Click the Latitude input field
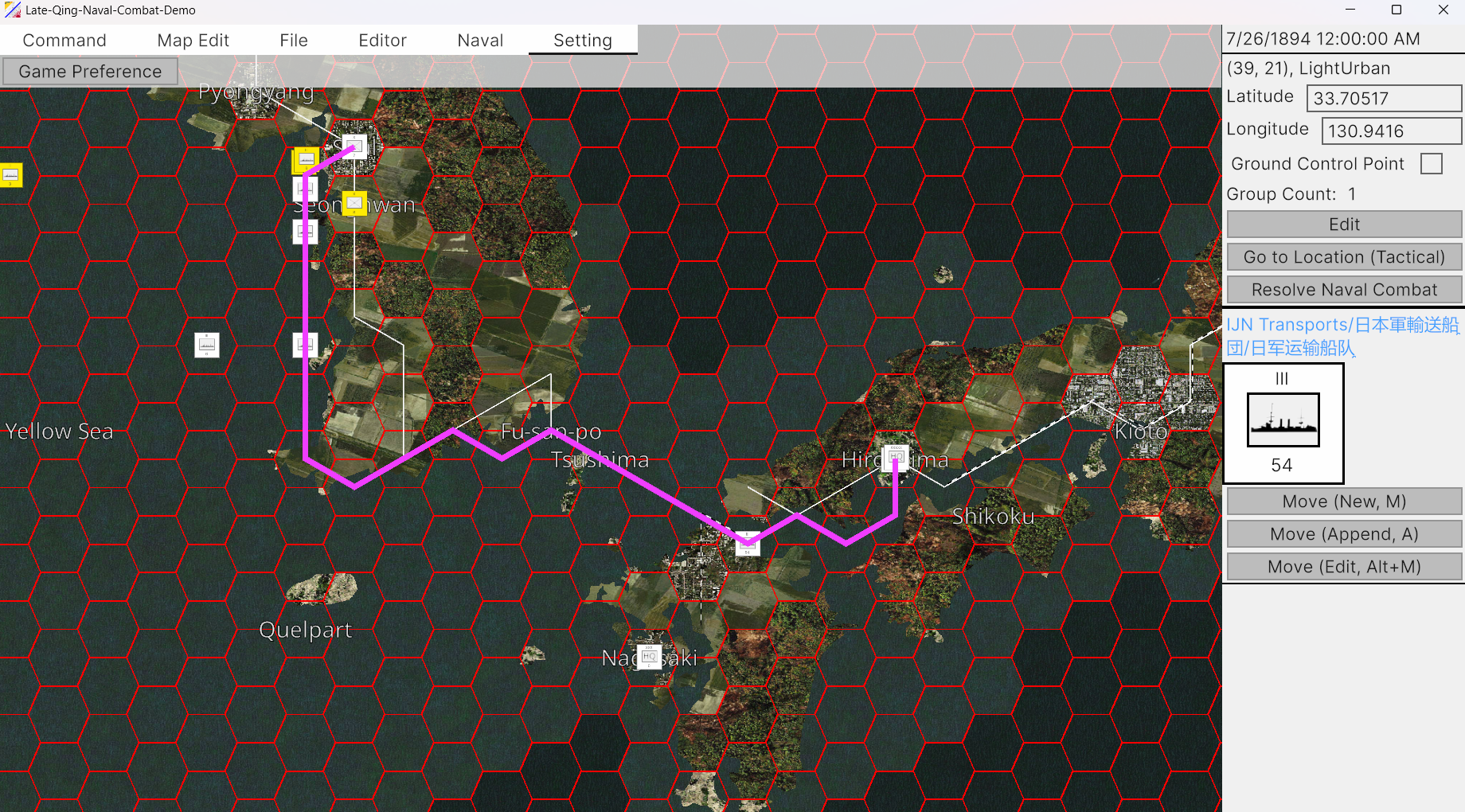Viewport: 1465px width, 812px height. [1384, 99]
